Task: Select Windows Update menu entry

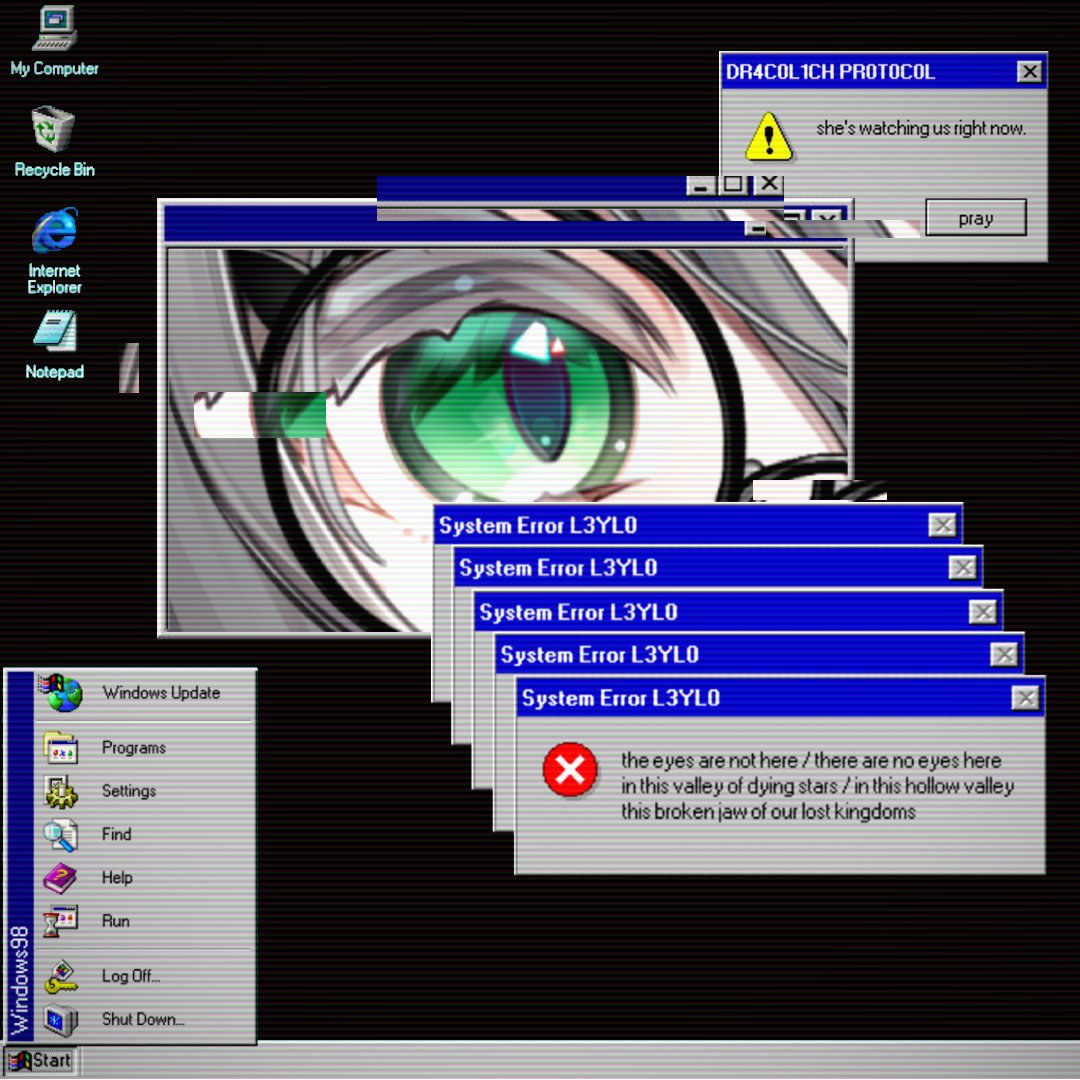Action: 146,693
